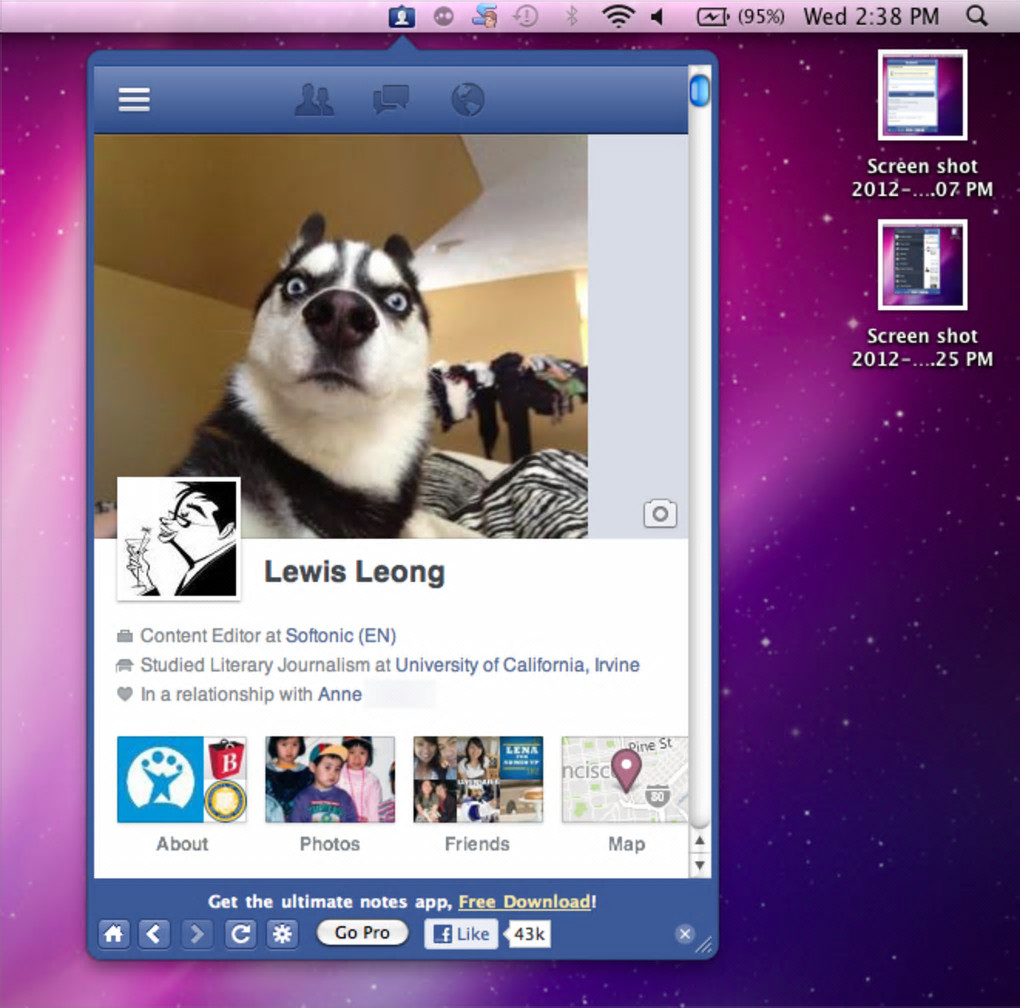The height and width of the screenshot is (1008, 1020).
Task: Open the Photos section thumbnail
Action: (x=330, y=779)
